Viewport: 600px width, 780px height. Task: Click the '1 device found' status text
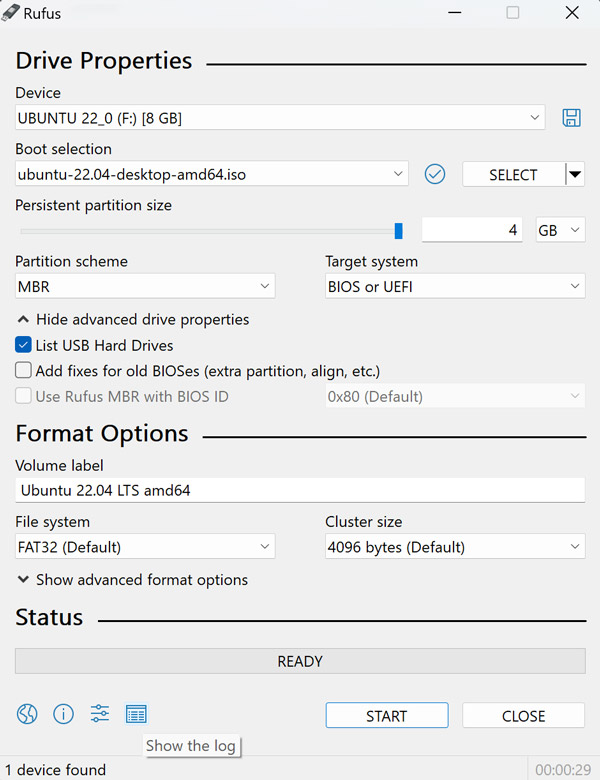(55, 770)
